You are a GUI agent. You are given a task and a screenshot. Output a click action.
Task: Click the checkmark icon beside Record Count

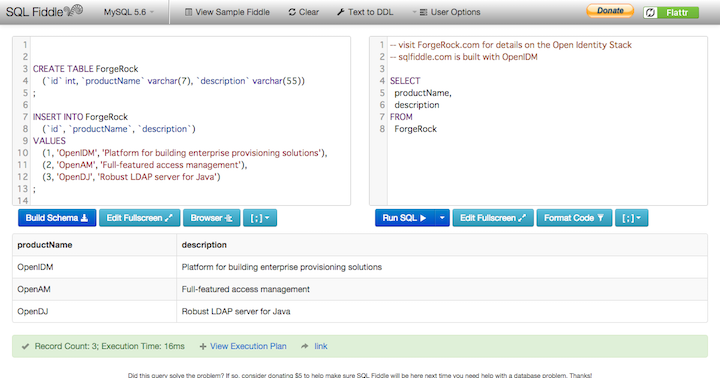(25, 346)
